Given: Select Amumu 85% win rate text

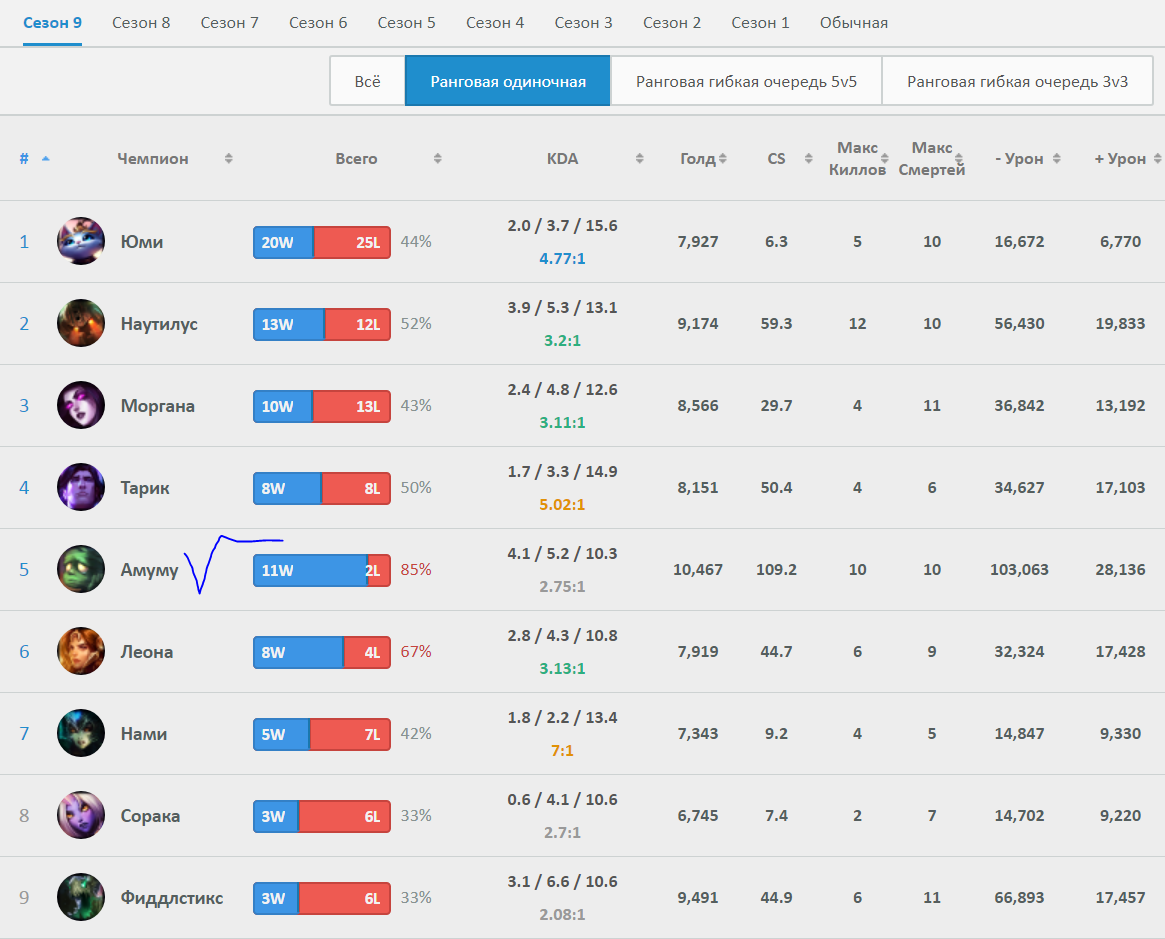Looking at the screenshot, I should [416, 570].
